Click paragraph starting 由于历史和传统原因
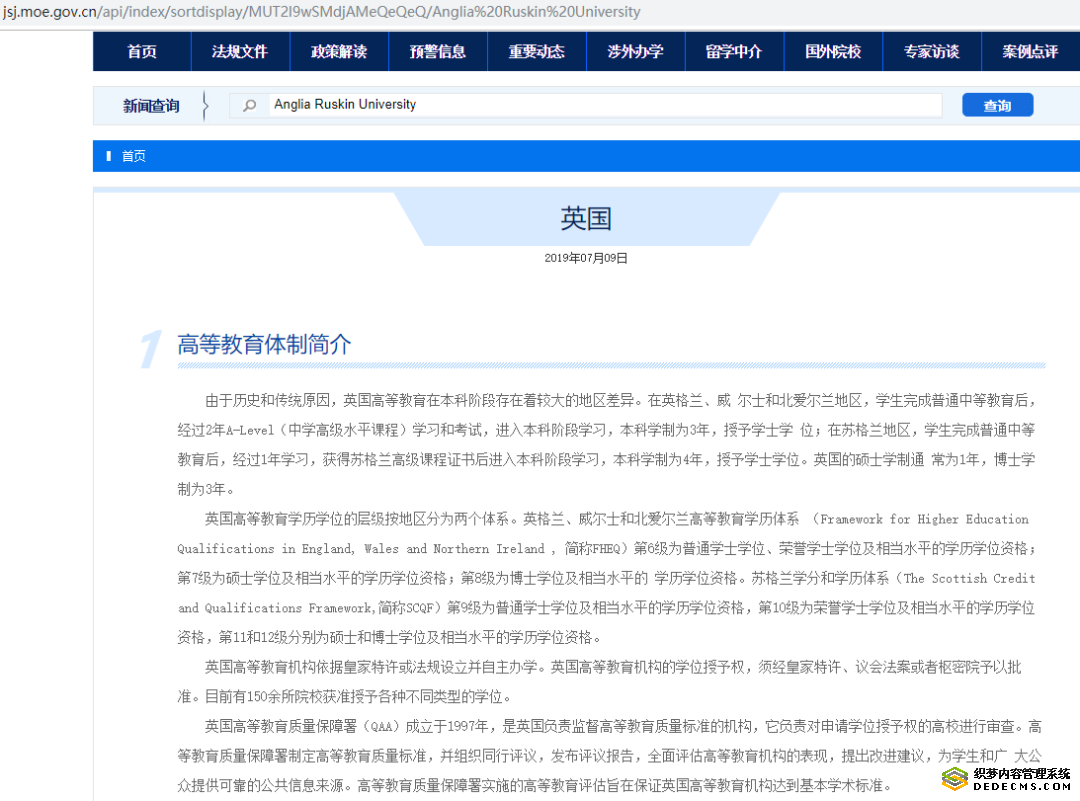Image resolution: width=1080 pixels, height=801 pixels. click(608, 445)
